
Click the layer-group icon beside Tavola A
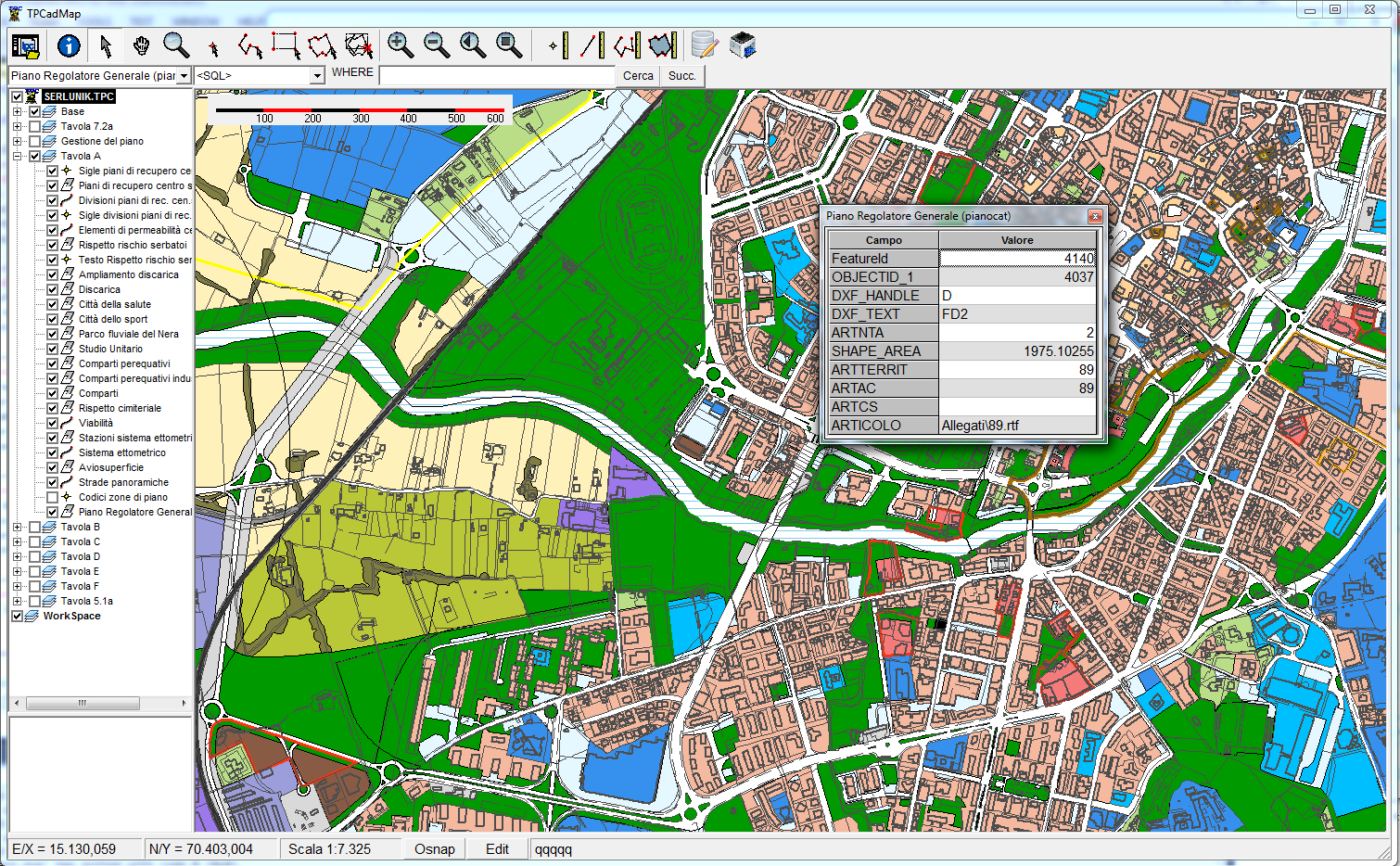(50, 156)
